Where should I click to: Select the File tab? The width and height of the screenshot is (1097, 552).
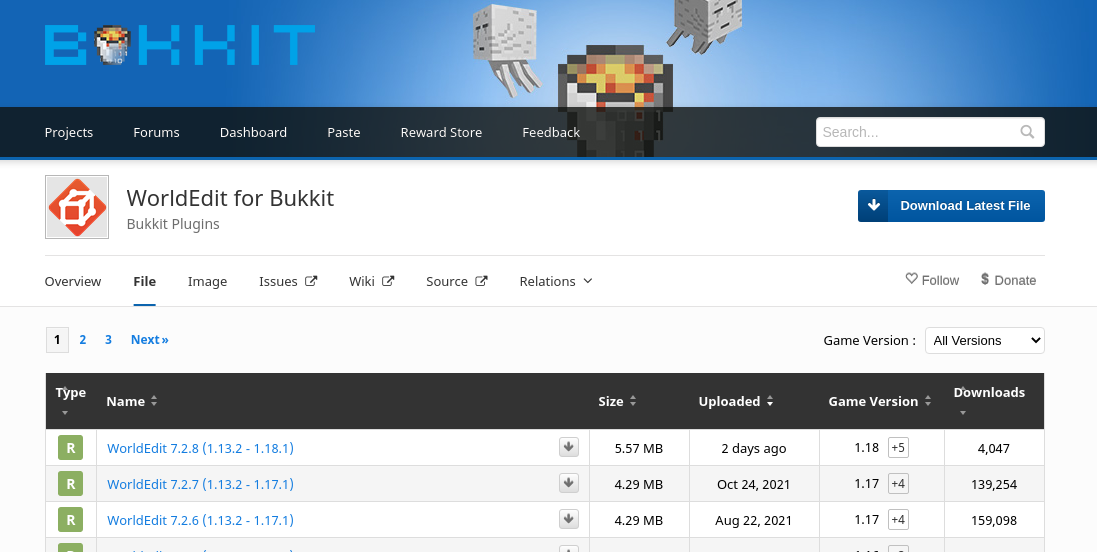coord(144,281)
